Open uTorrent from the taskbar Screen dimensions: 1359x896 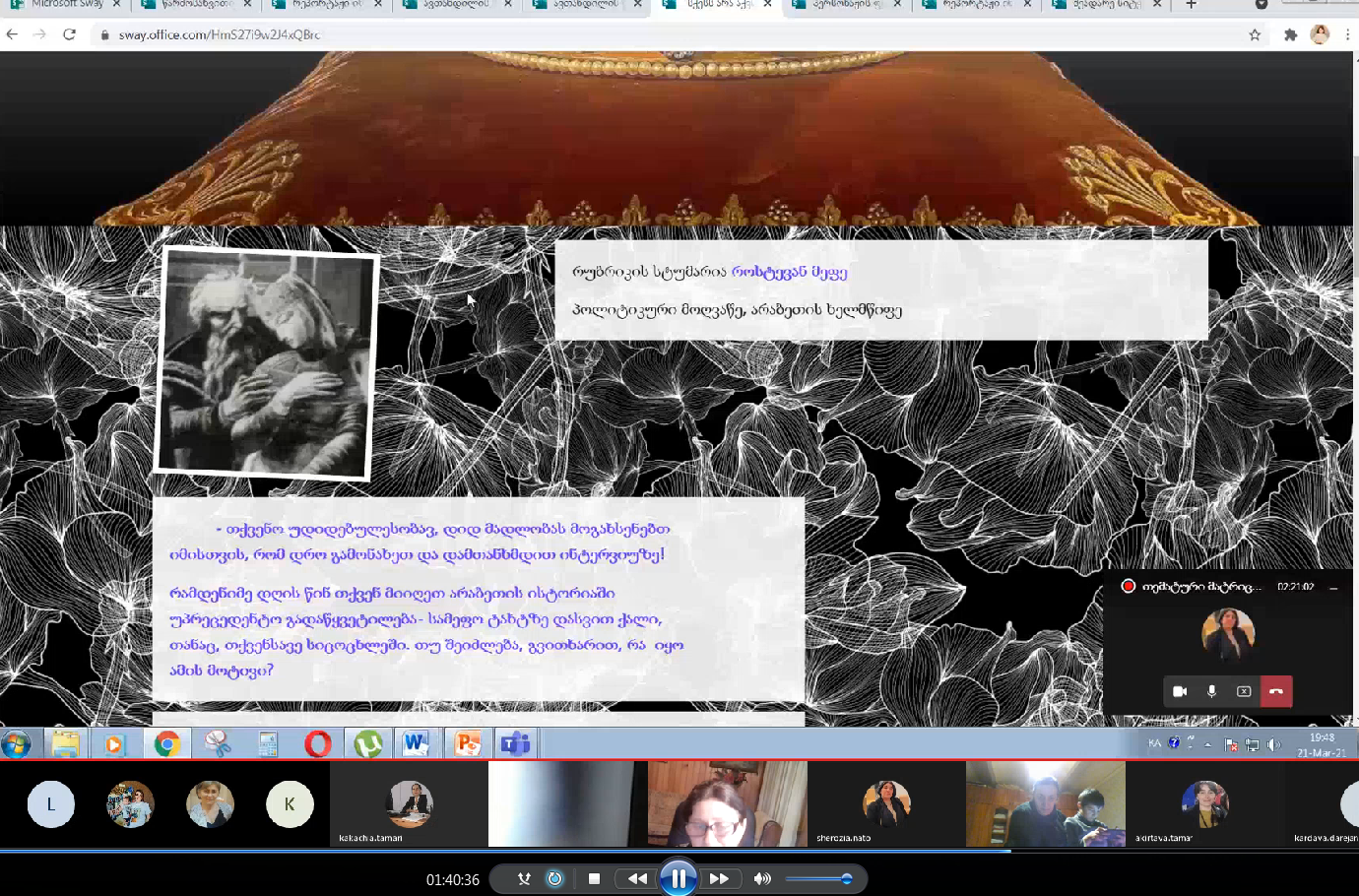point(367,743)
